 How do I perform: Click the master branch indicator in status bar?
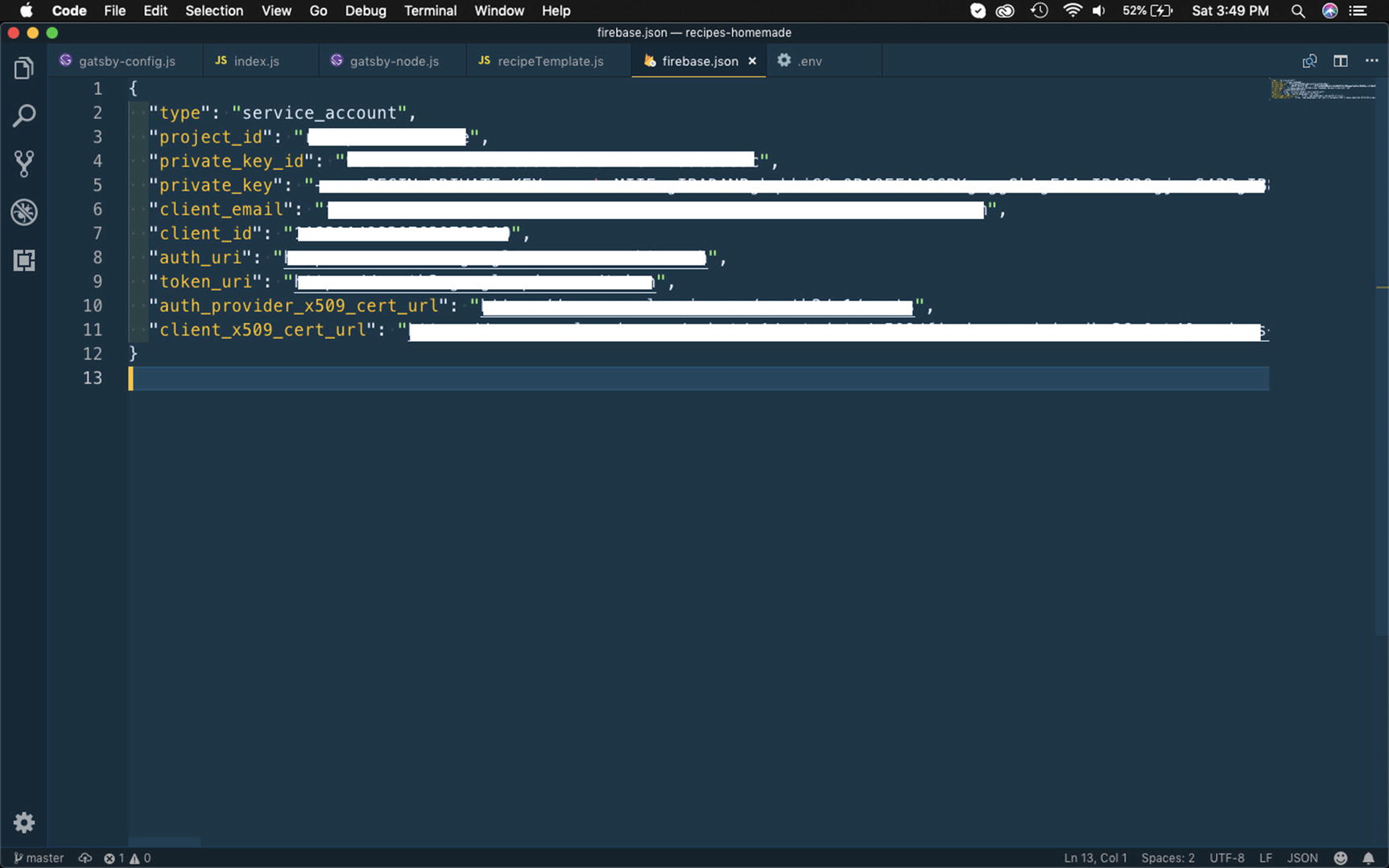pyautogui.click(x=39, y=858)
